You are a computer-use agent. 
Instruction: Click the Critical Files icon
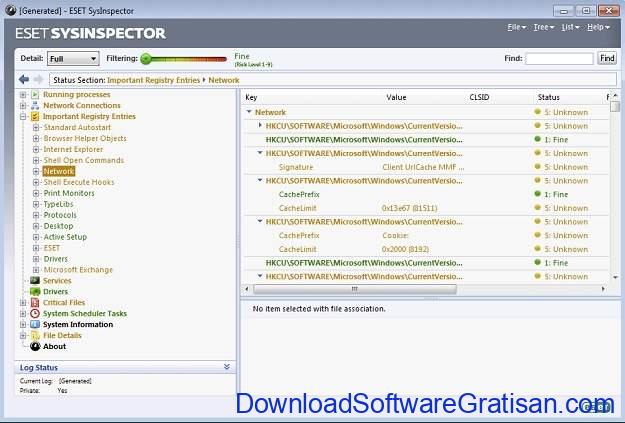pyautogui.click(x=35, y=303)
